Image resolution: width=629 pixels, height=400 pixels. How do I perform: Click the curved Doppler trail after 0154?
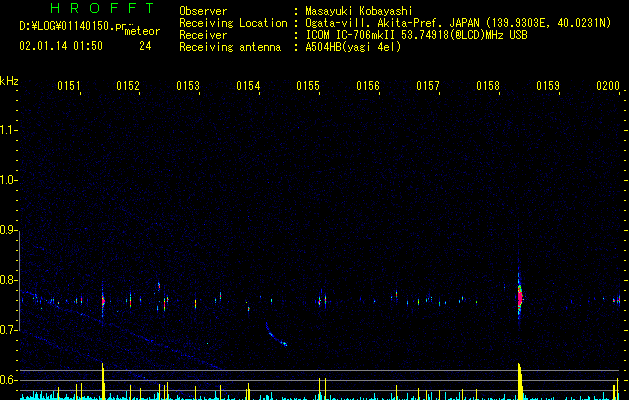[x=276, y=335]
